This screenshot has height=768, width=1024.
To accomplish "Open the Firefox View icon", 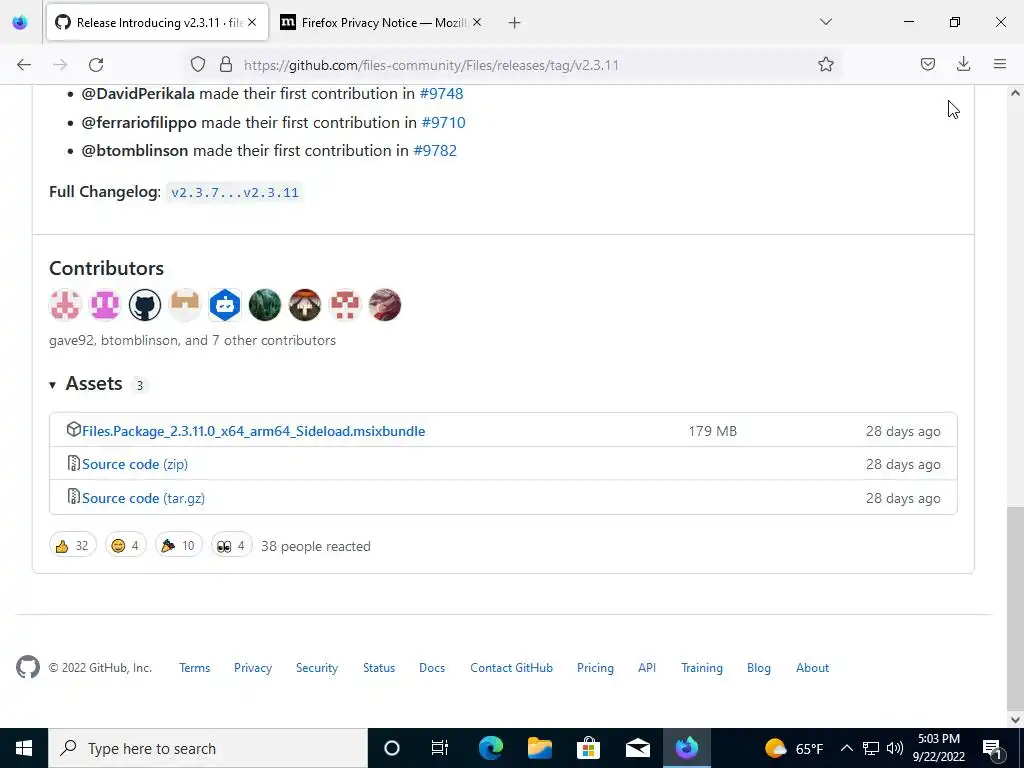I will (x=20, y=23).
